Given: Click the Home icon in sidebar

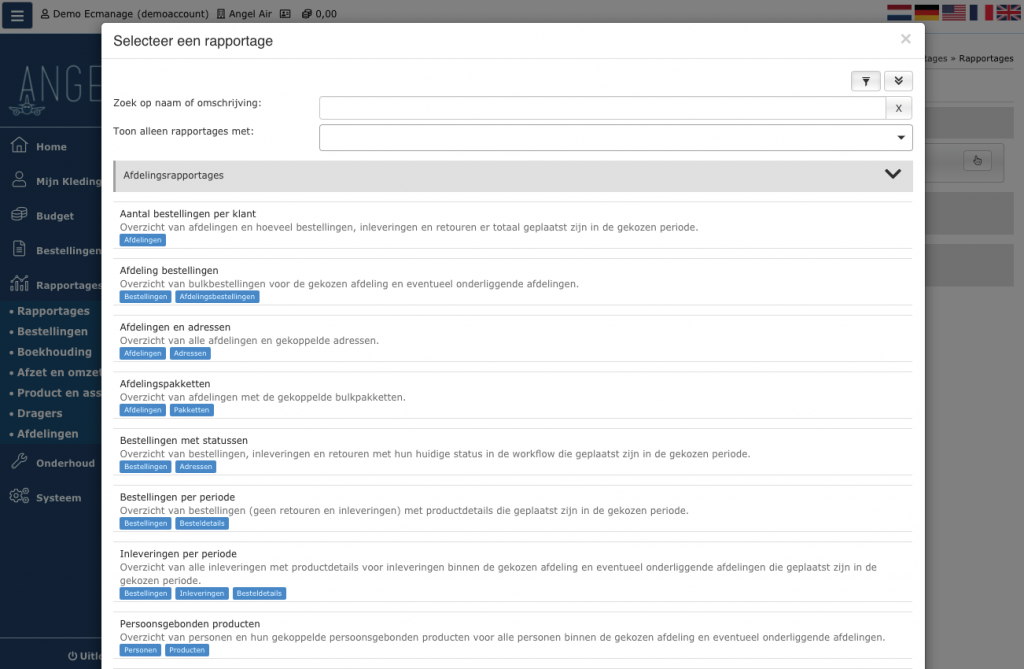Looking at the screenshot, I should point(18,146).
